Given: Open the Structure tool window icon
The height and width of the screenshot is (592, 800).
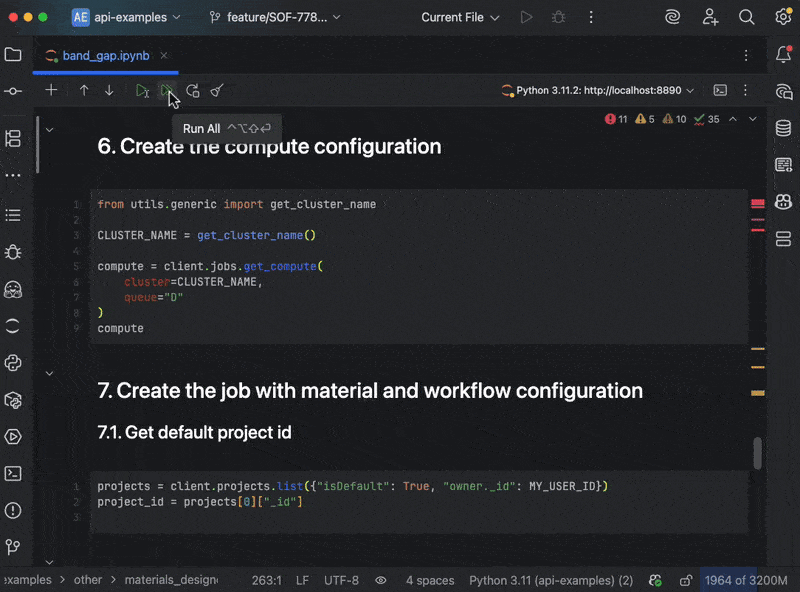Looking at the screenshot, I should [13, 138].
